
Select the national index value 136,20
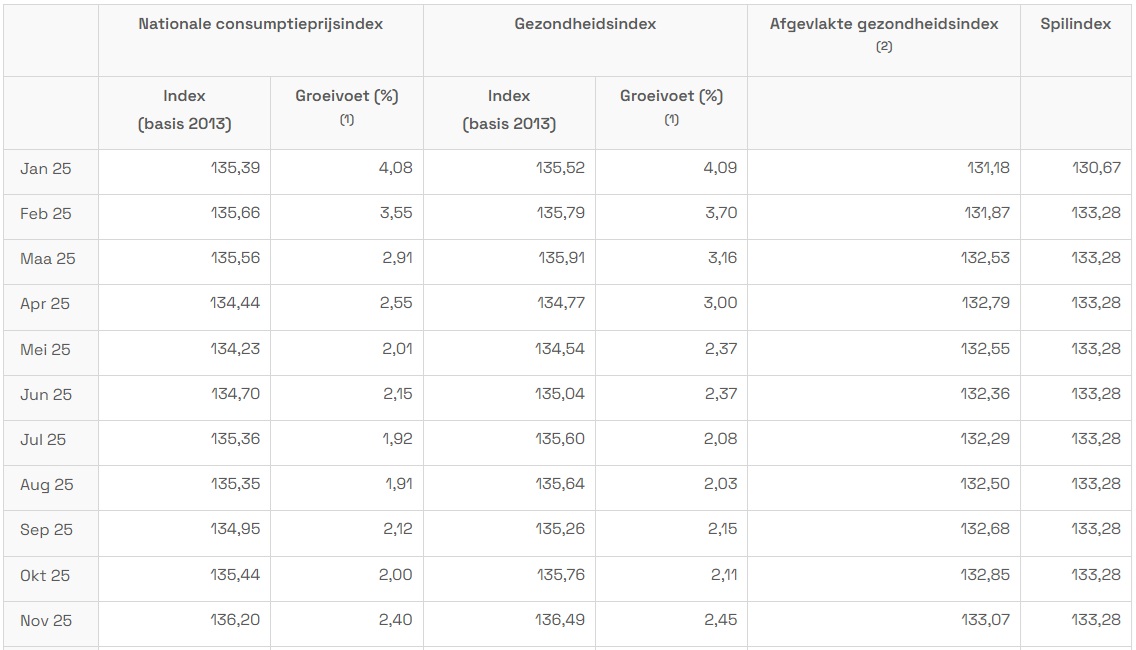click(235, 620)
